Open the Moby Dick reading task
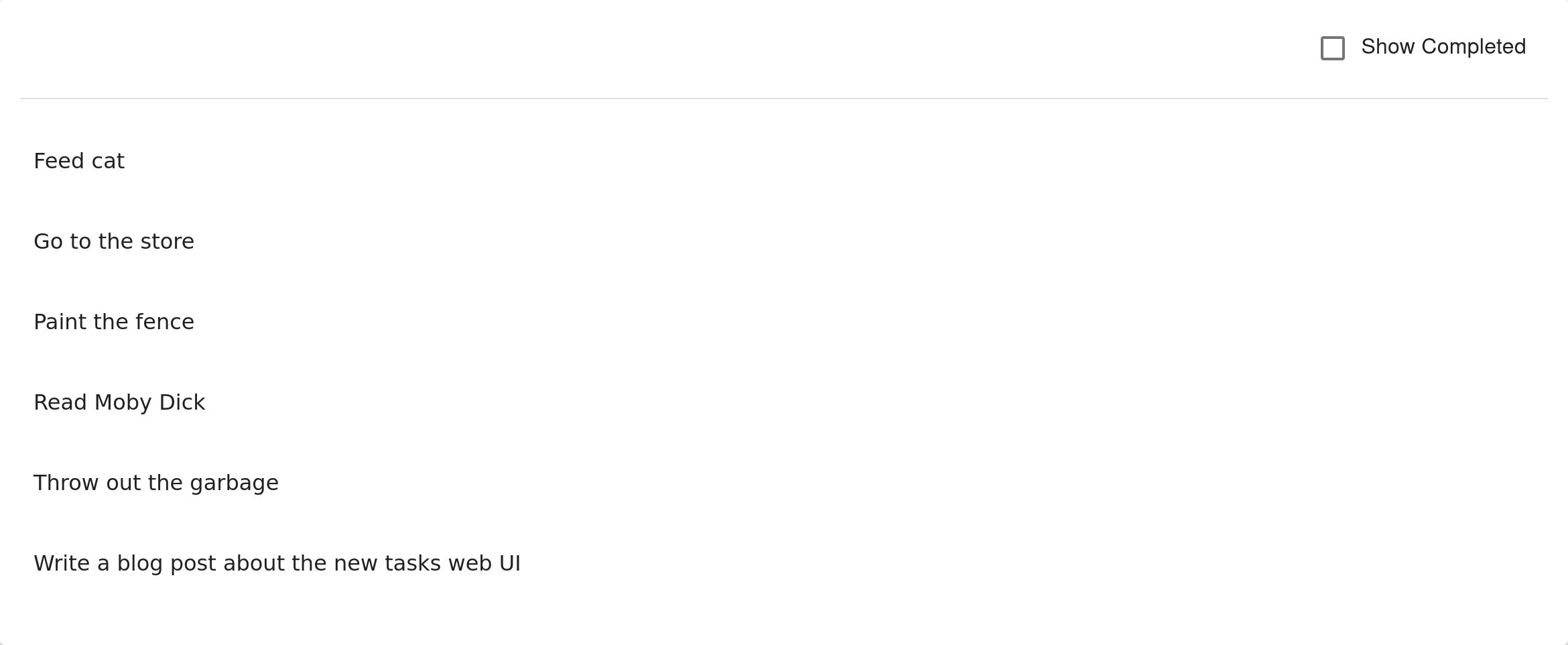Screen dimensions: 1568x645 click(119, 402)
